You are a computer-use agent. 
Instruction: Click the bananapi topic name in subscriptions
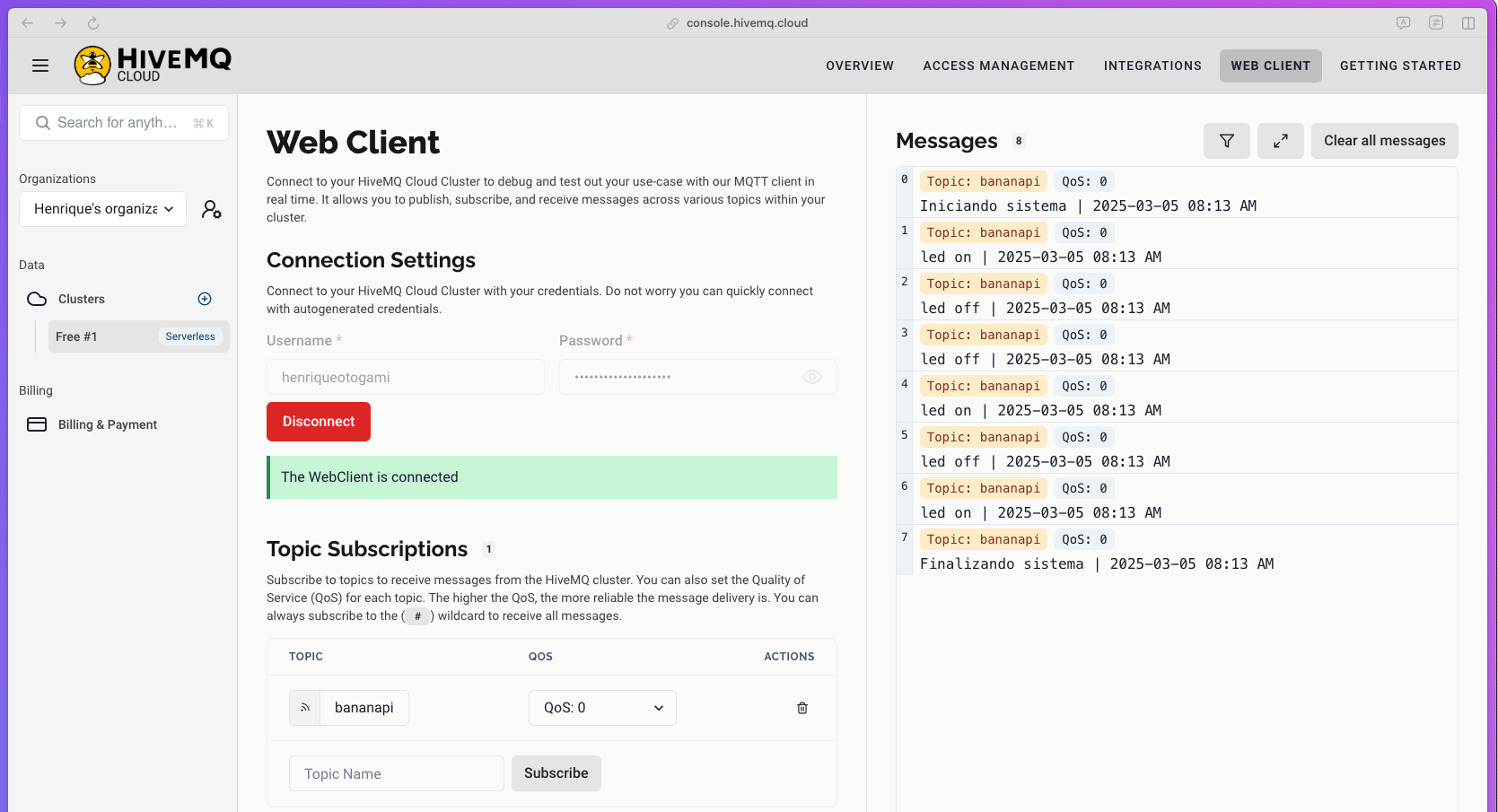[x=364, y=708]
